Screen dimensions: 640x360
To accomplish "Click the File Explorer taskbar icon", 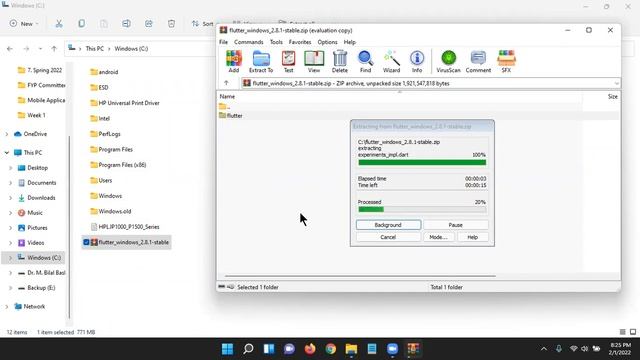I will (351, 349).
